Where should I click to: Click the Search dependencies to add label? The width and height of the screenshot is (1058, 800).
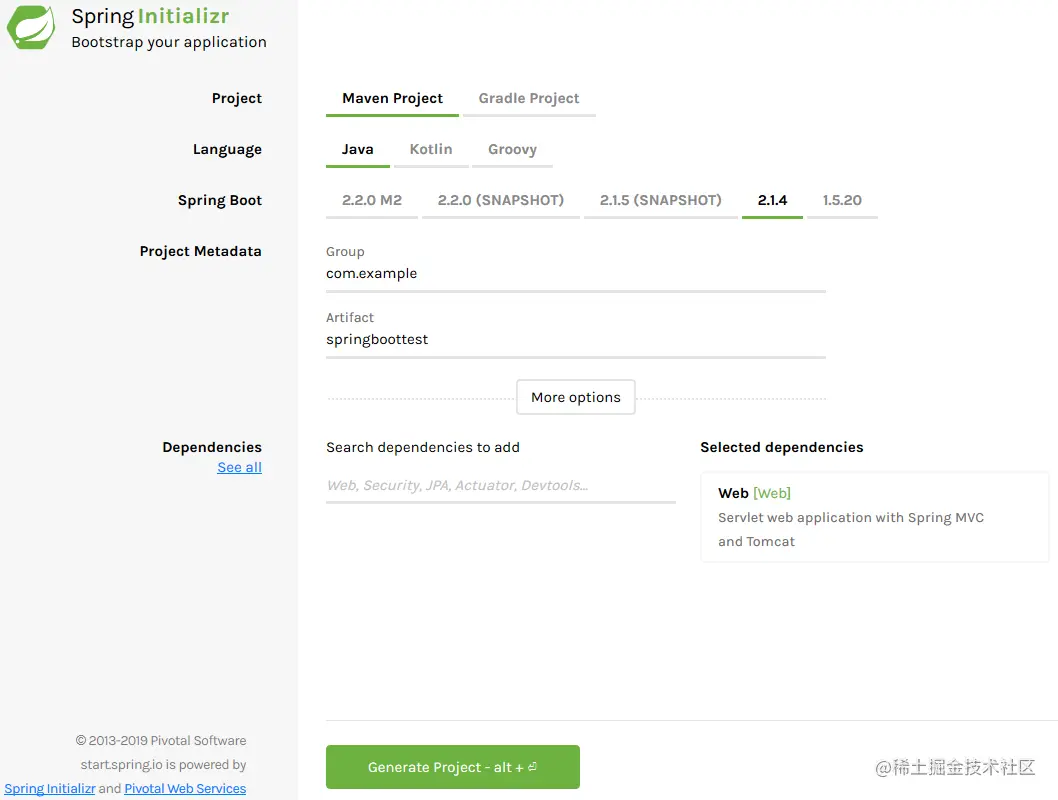[423, 447]
